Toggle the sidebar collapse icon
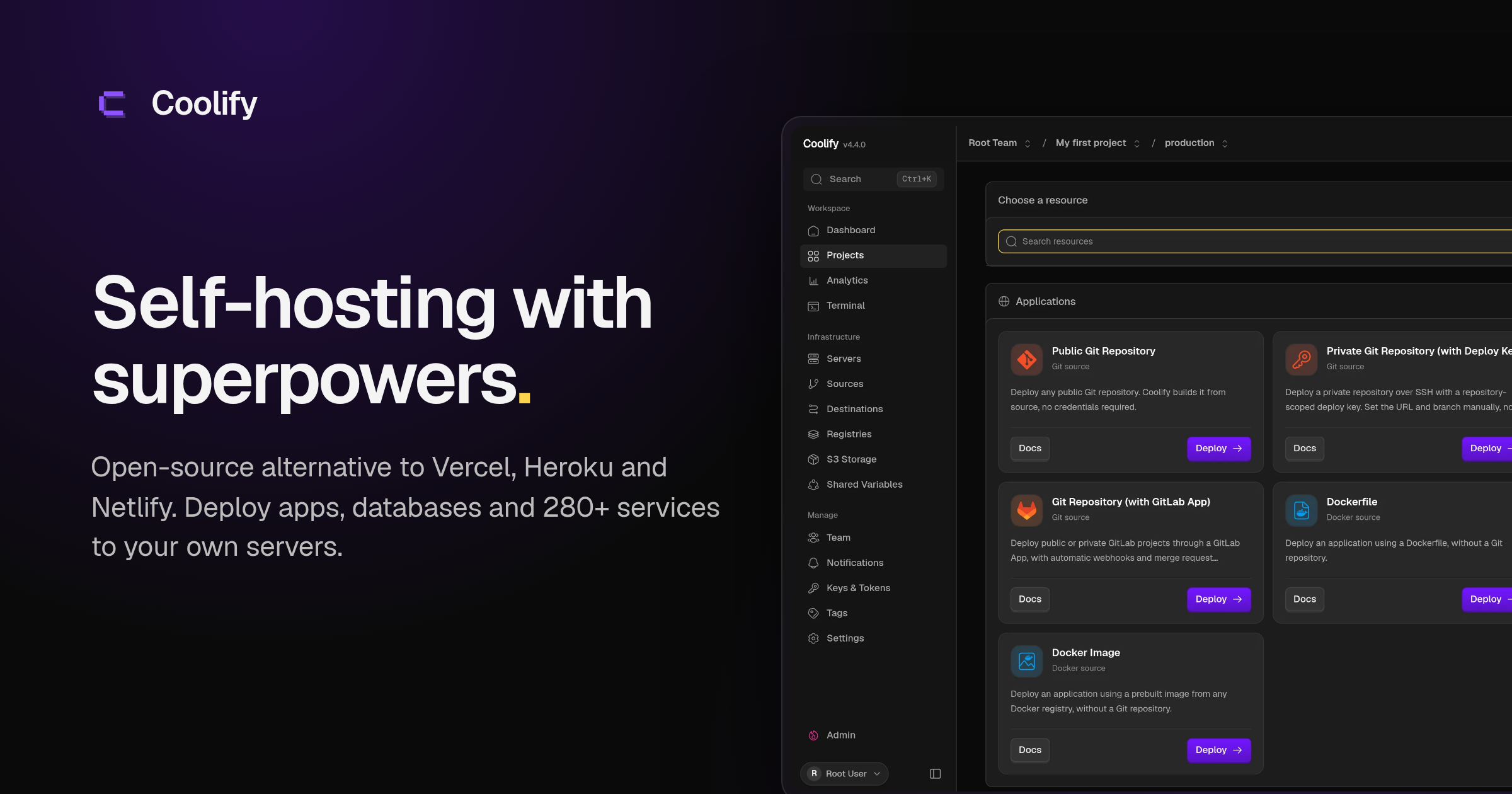 click(x=935, y=773)
